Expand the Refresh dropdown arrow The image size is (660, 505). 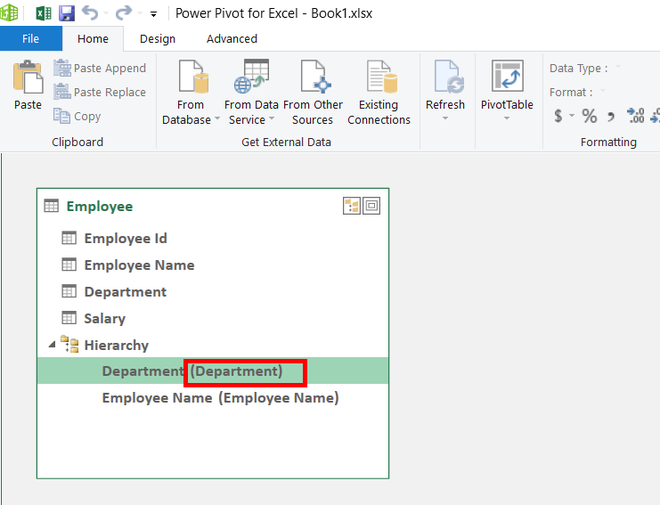point(445,118)
